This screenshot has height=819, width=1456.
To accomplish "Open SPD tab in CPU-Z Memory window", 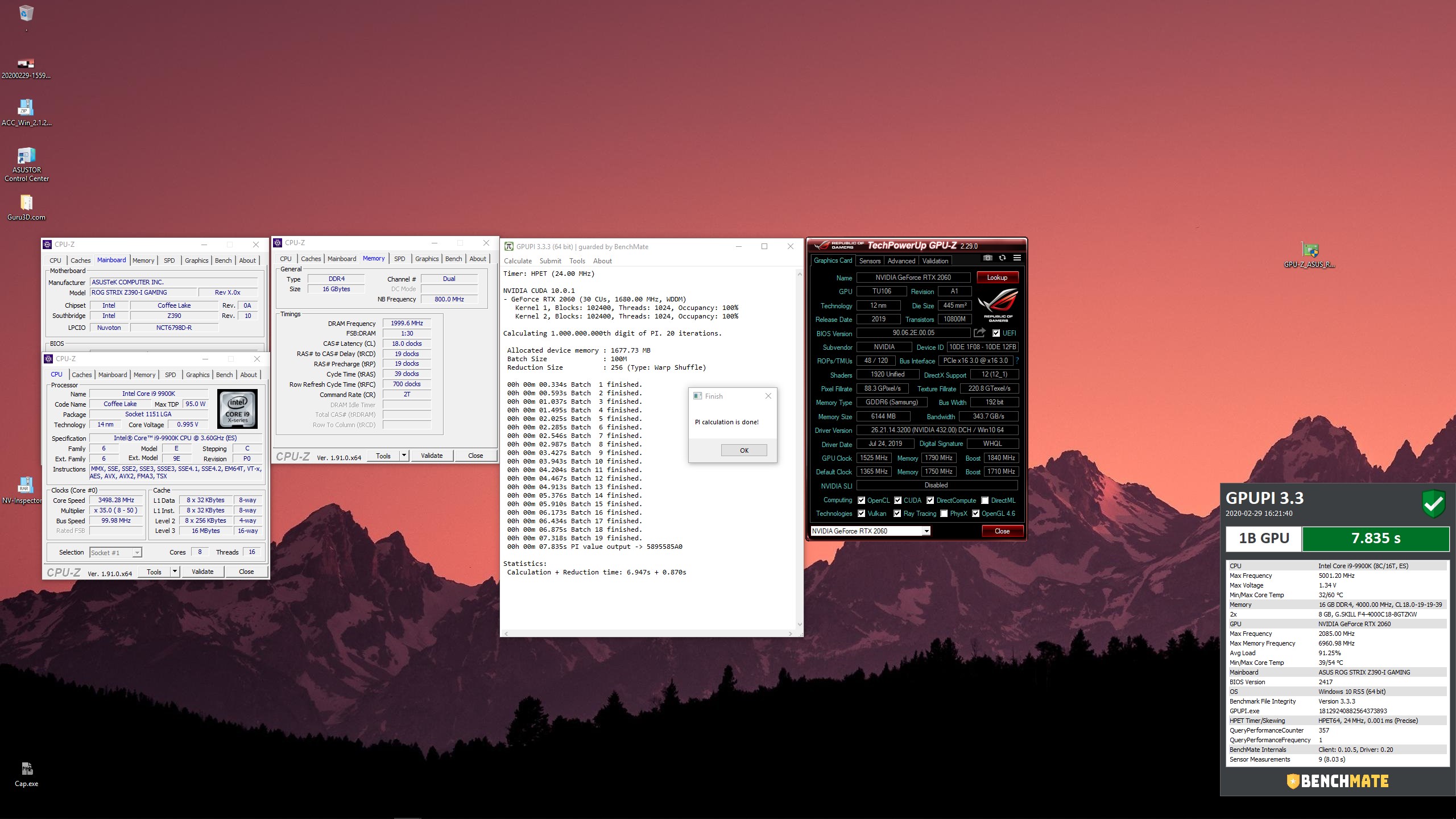I will pyautogui.click(x=400, y=259).
